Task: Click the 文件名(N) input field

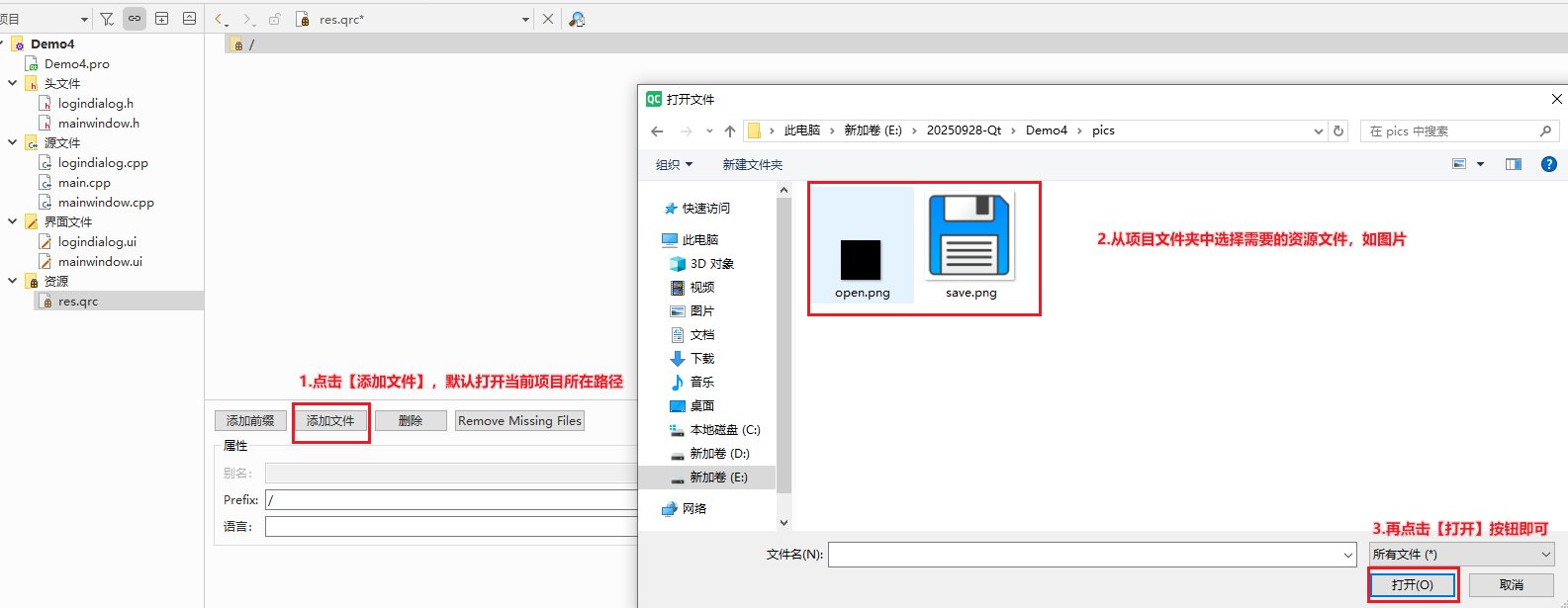Action: coord(1092,555)
